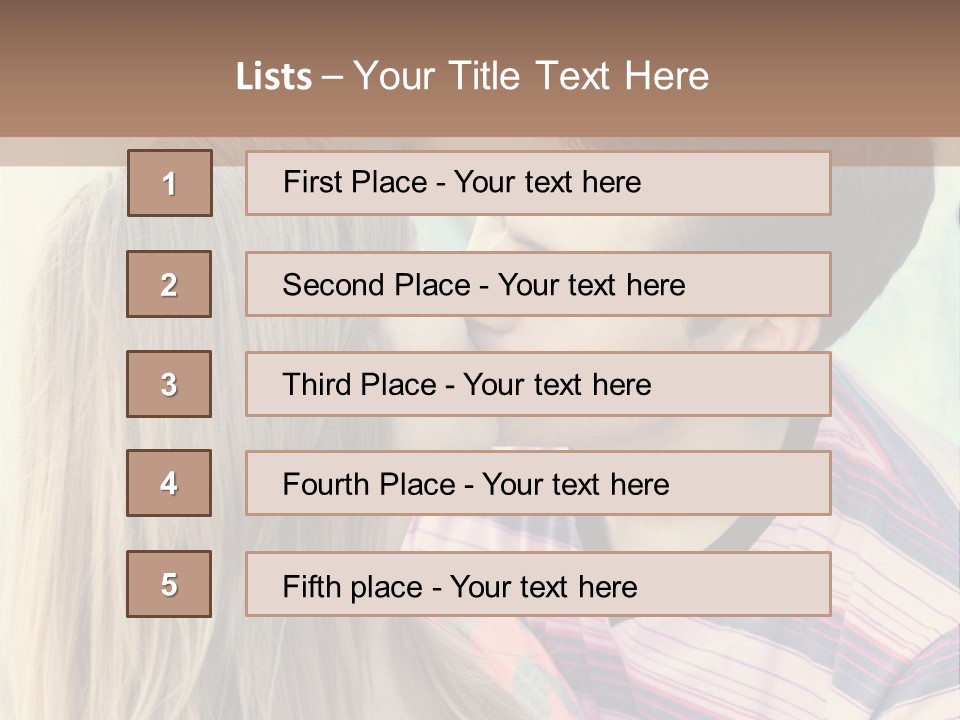Click the "First Place - Your text here" bar

click(x=538, y=183)
